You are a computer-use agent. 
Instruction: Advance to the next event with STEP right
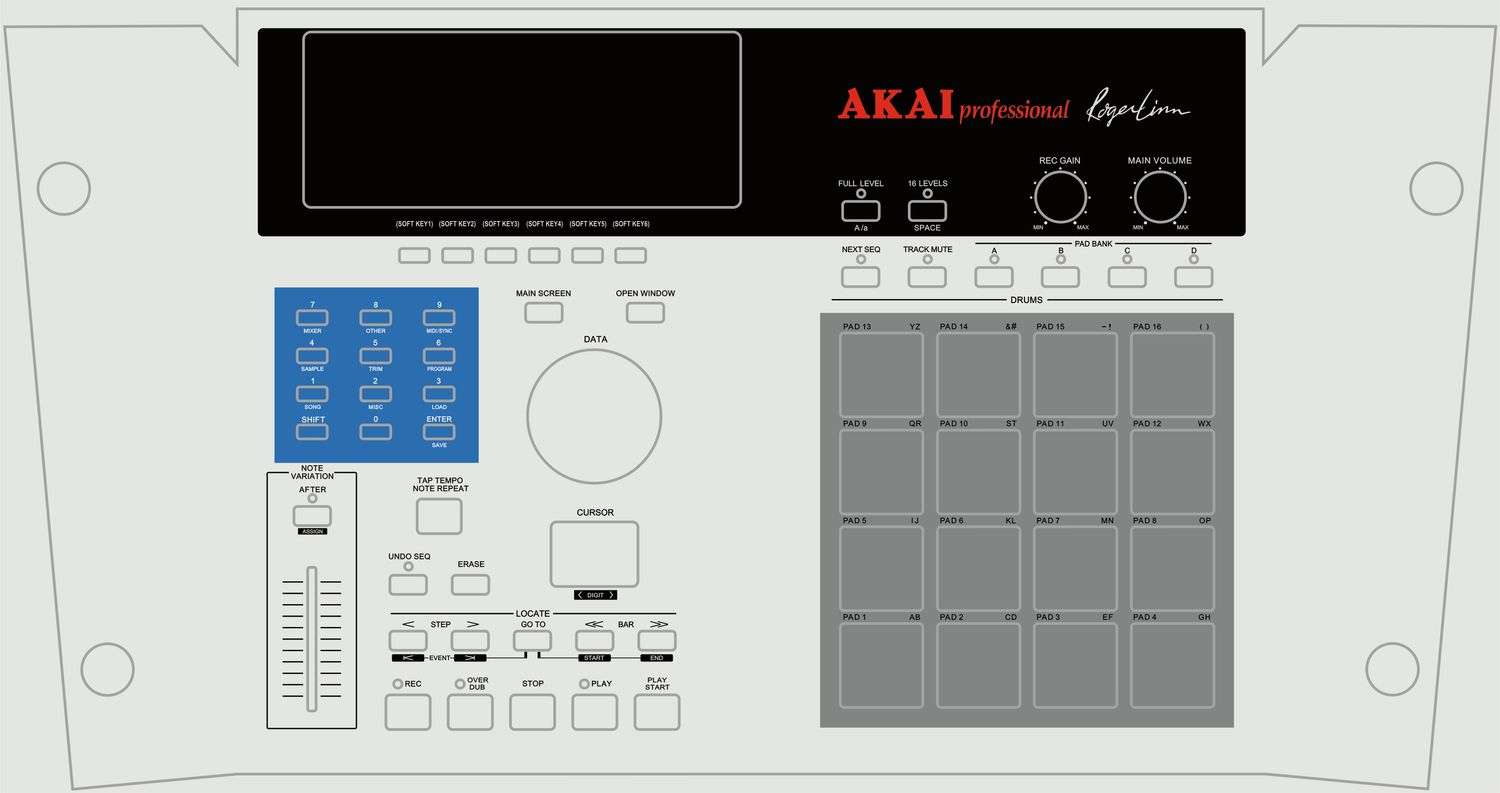tap(470, 639)
